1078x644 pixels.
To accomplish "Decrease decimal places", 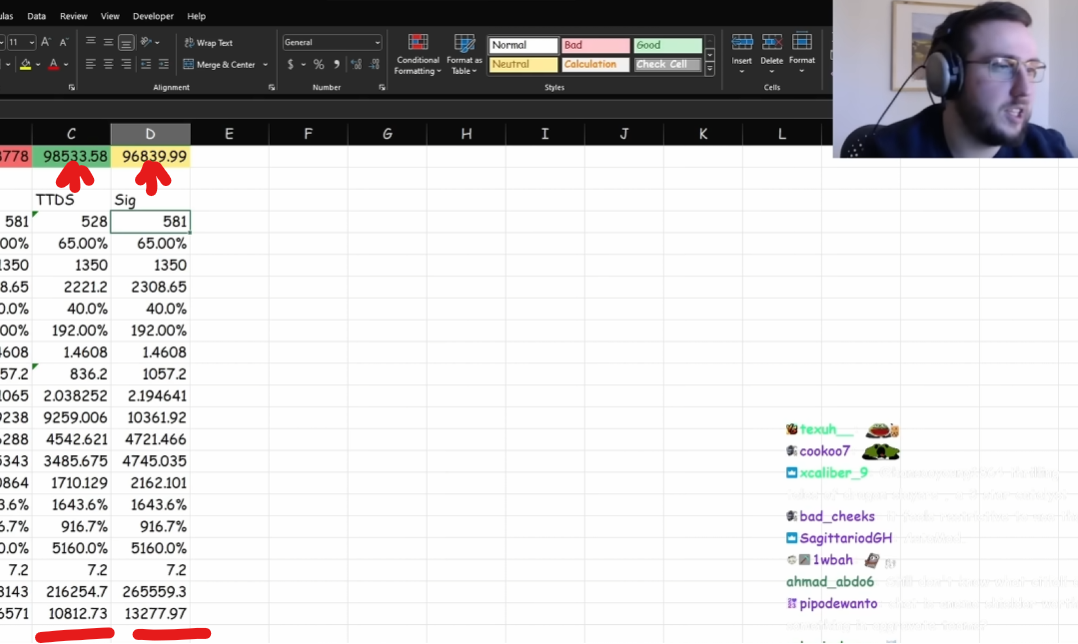I will click(x=374, y=65).
